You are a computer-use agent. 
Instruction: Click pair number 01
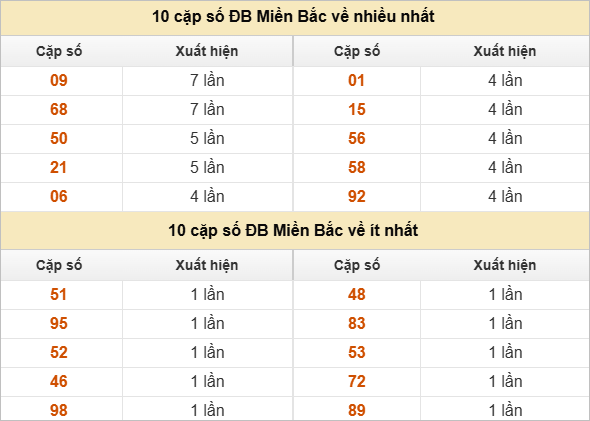357,81
